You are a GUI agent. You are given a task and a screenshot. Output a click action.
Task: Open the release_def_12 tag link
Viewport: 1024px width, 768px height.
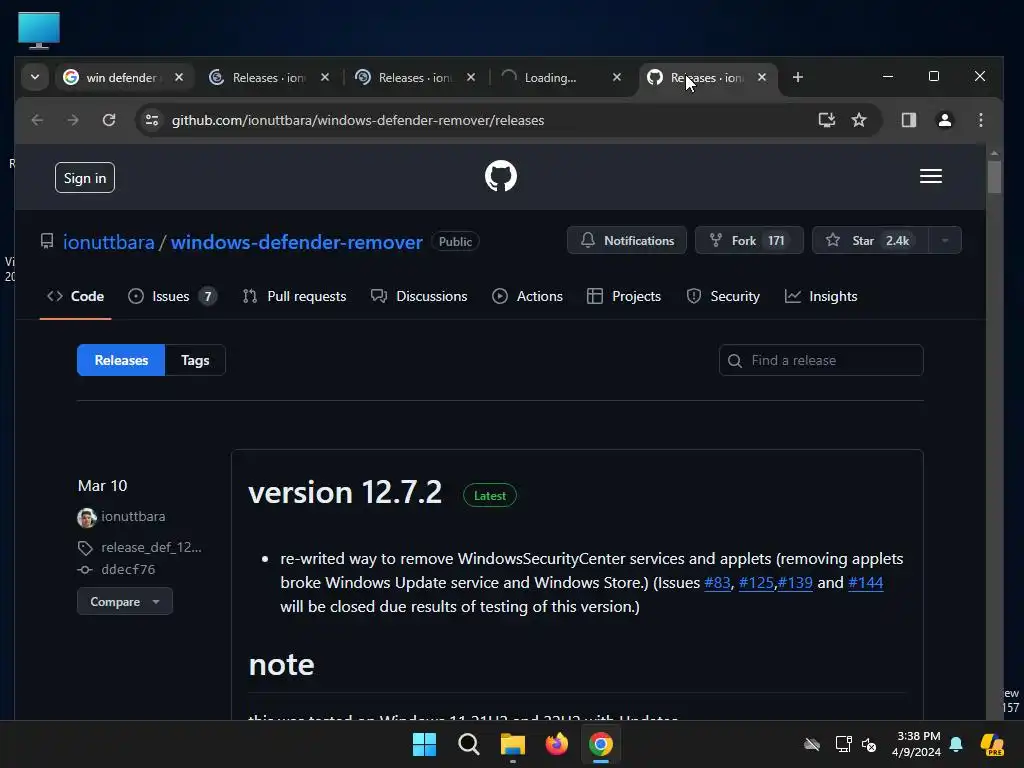tap(151, 547)
